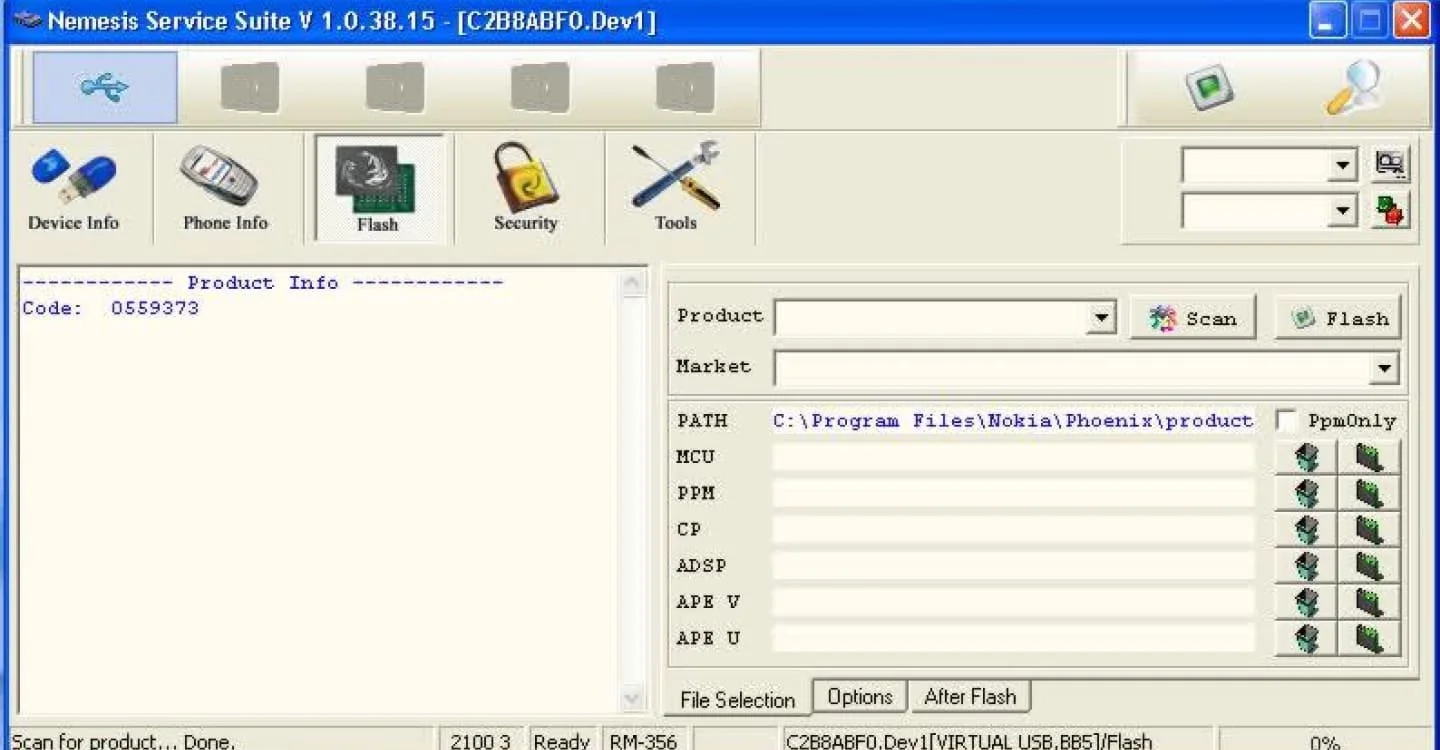
Task: Click first file icon in MCU row
Action: tap(1306, 457)
